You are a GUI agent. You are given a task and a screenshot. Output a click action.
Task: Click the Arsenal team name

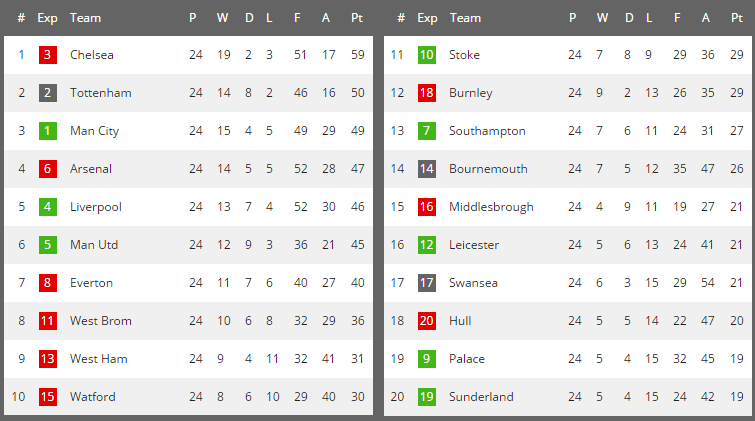tap(91, 169)
